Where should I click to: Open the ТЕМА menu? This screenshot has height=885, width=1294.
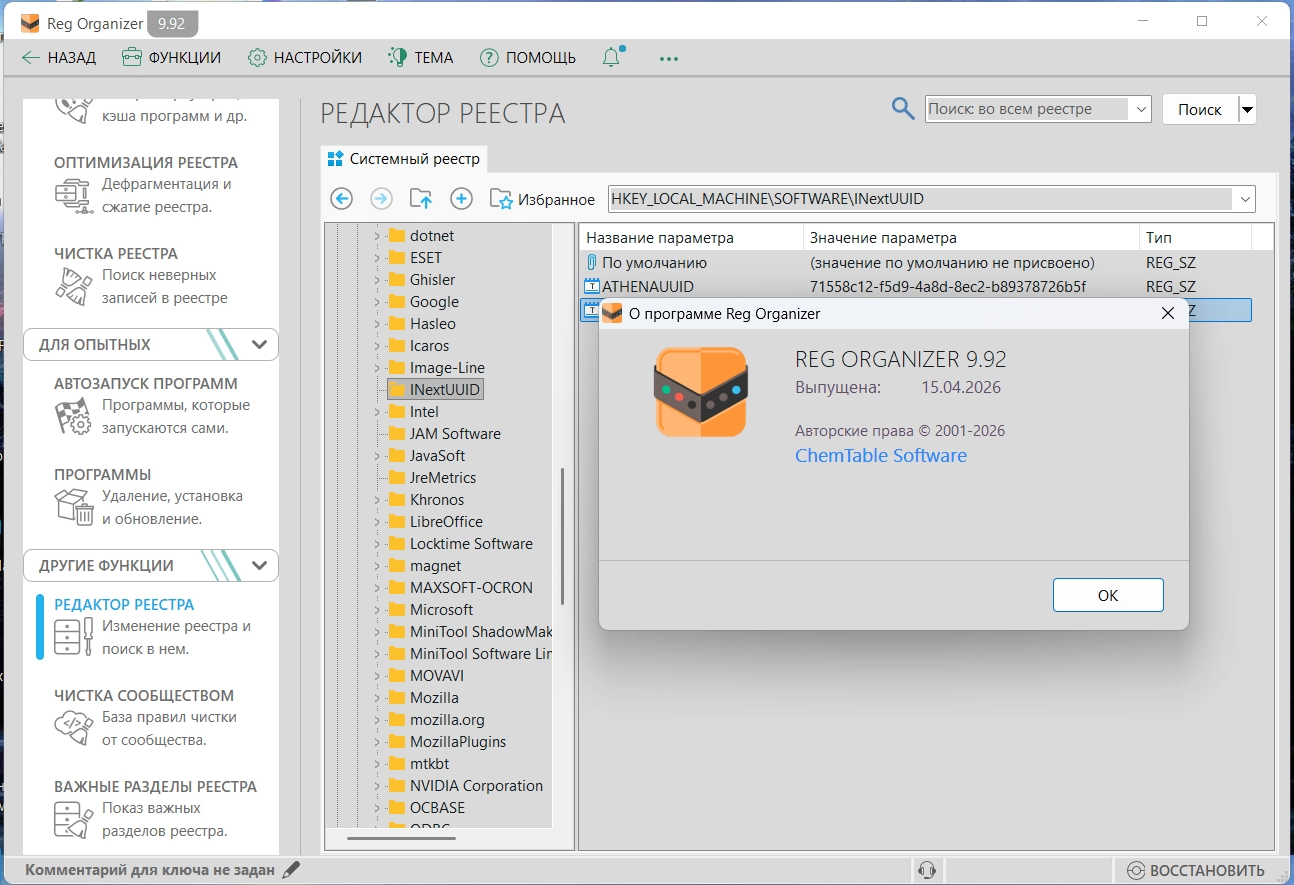tap(421, 58)
